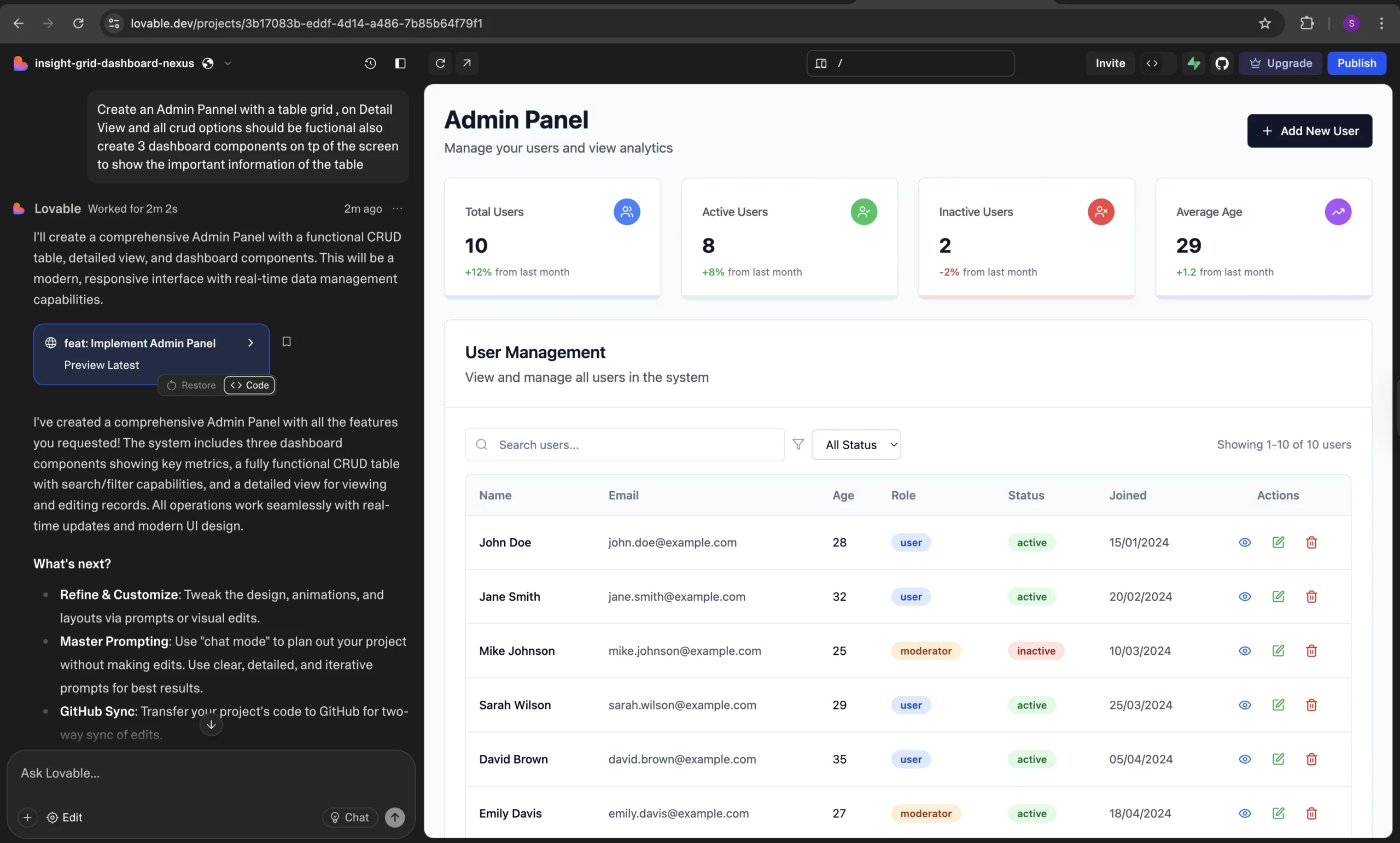Switch to Chat mode
The image size is (1400, 843).
click(x=349, y=817)
